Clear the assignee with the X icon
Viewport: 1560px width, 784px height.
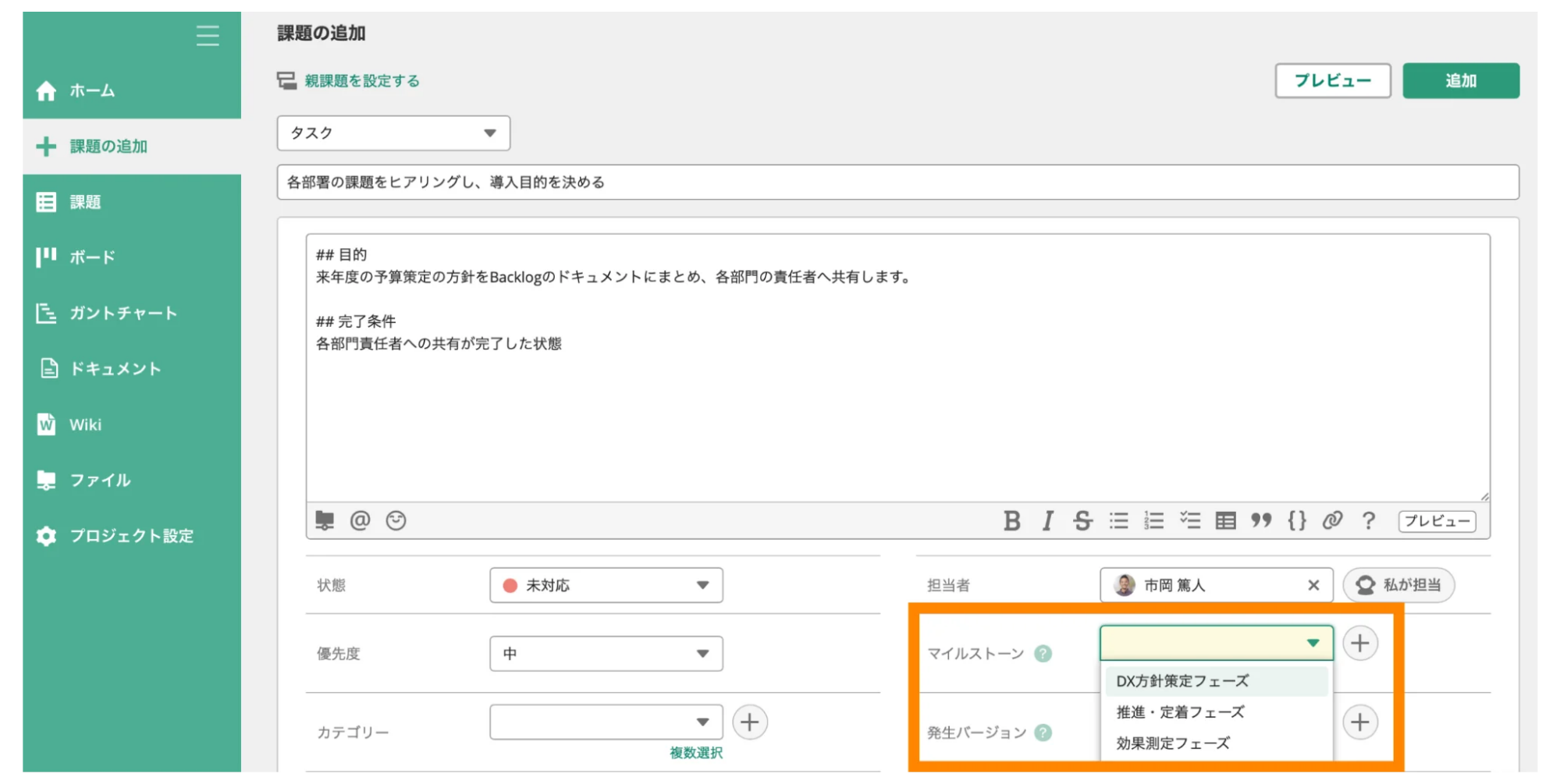tap(1313, 585)
